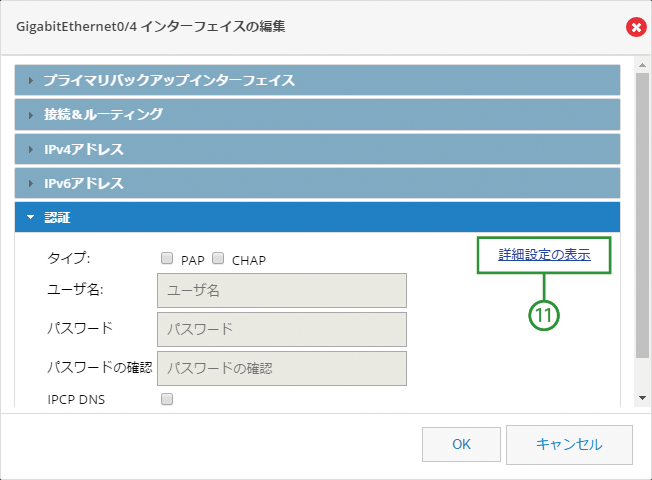Click the scrollbar down arrow
This screenshot has width=652, height=480.
point(642,398)
